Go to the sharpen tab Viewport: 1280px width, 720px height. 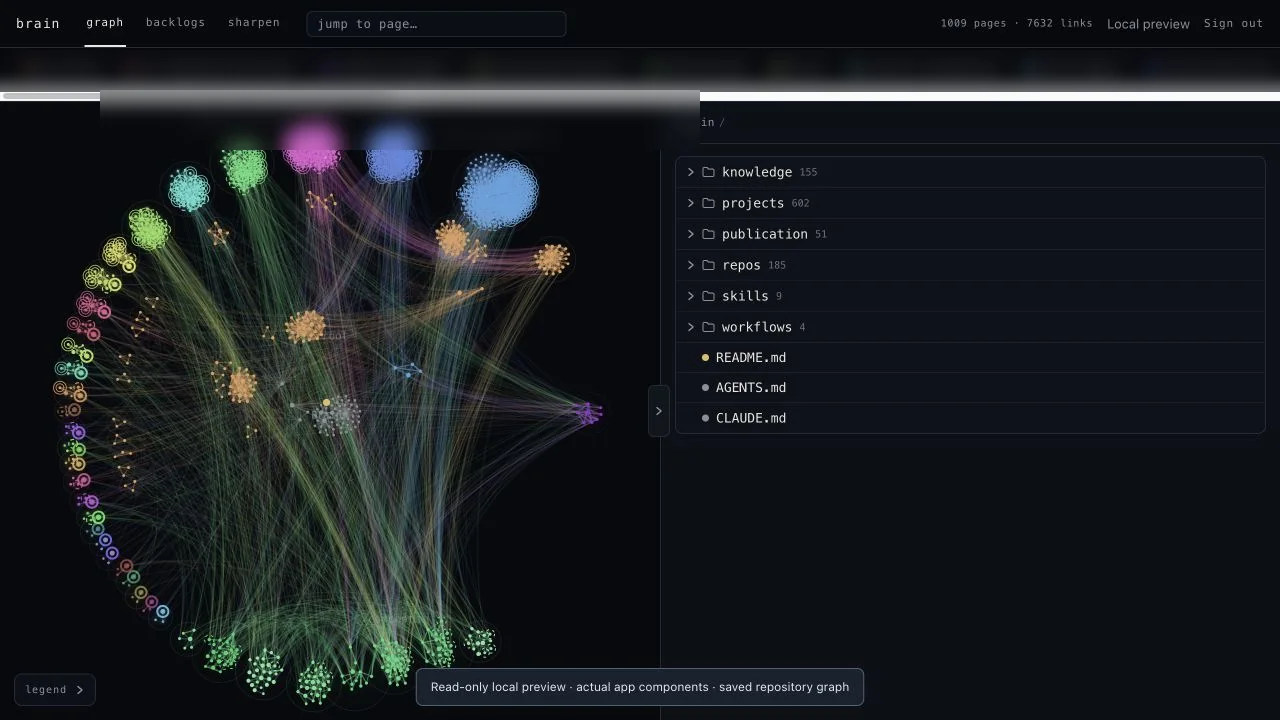click(x=254, y=22)
